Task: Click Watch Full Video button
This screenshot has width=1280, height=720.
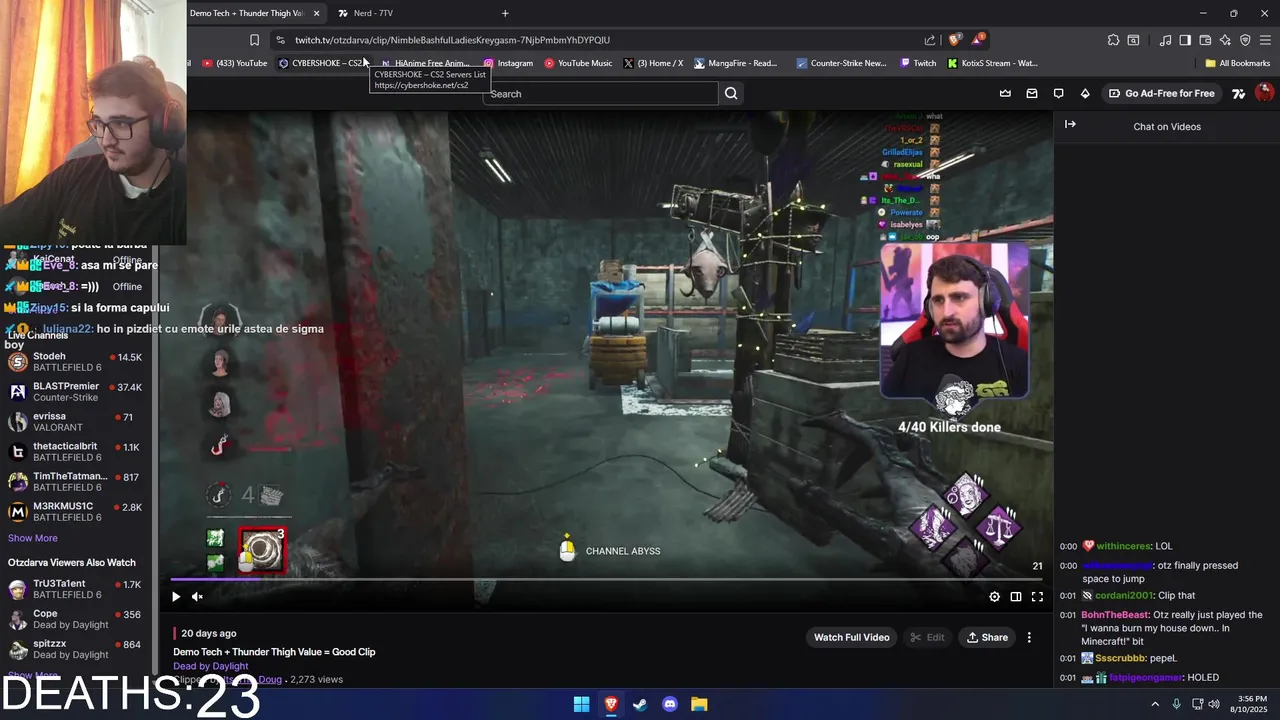Action: (x=851, y=637)
